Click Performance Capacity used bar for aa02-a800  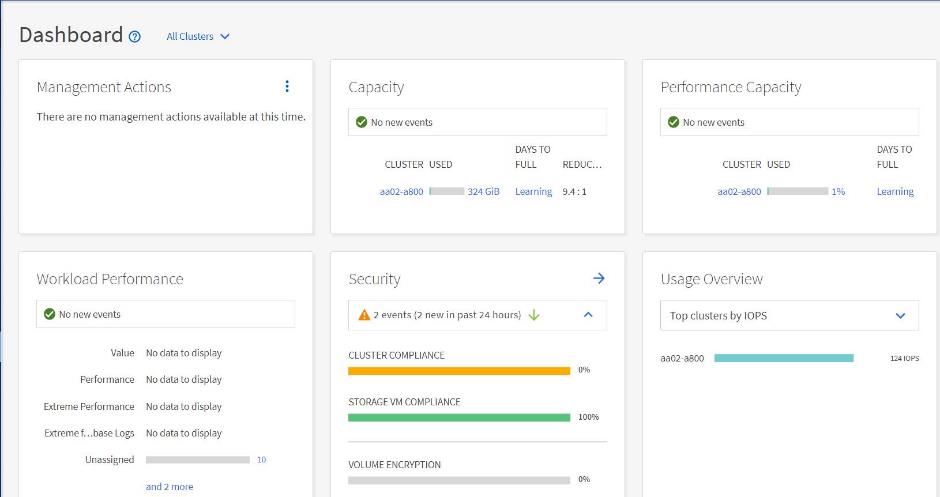coord(797,191)
